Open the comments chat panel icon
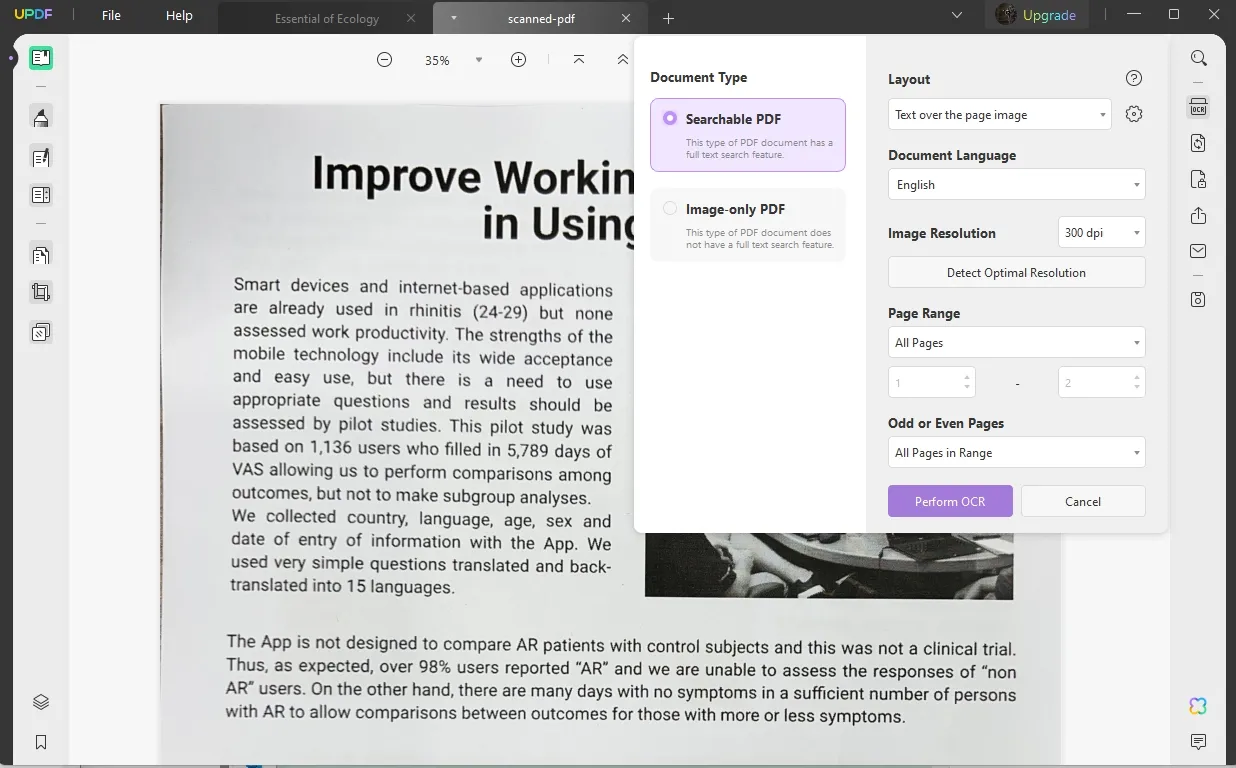1236x768 pixels. click(x=1198, y=742)
